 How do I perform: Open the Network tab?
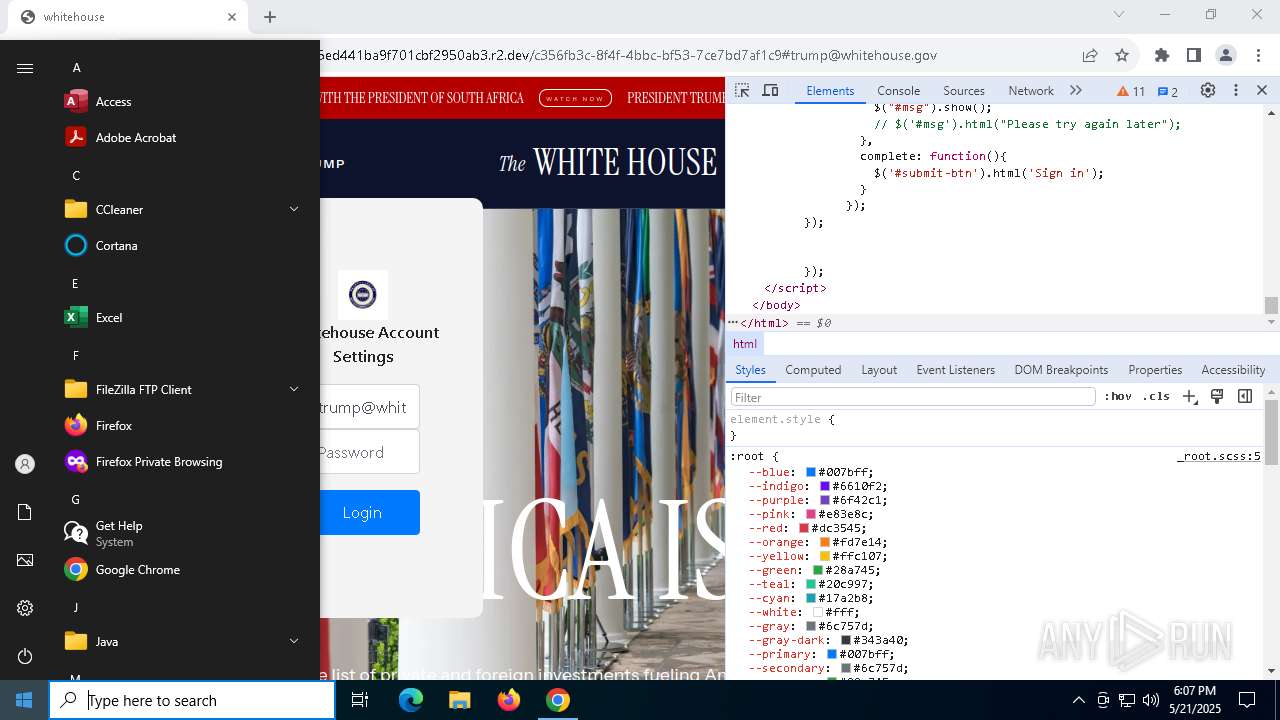(x=1031, y=91)
